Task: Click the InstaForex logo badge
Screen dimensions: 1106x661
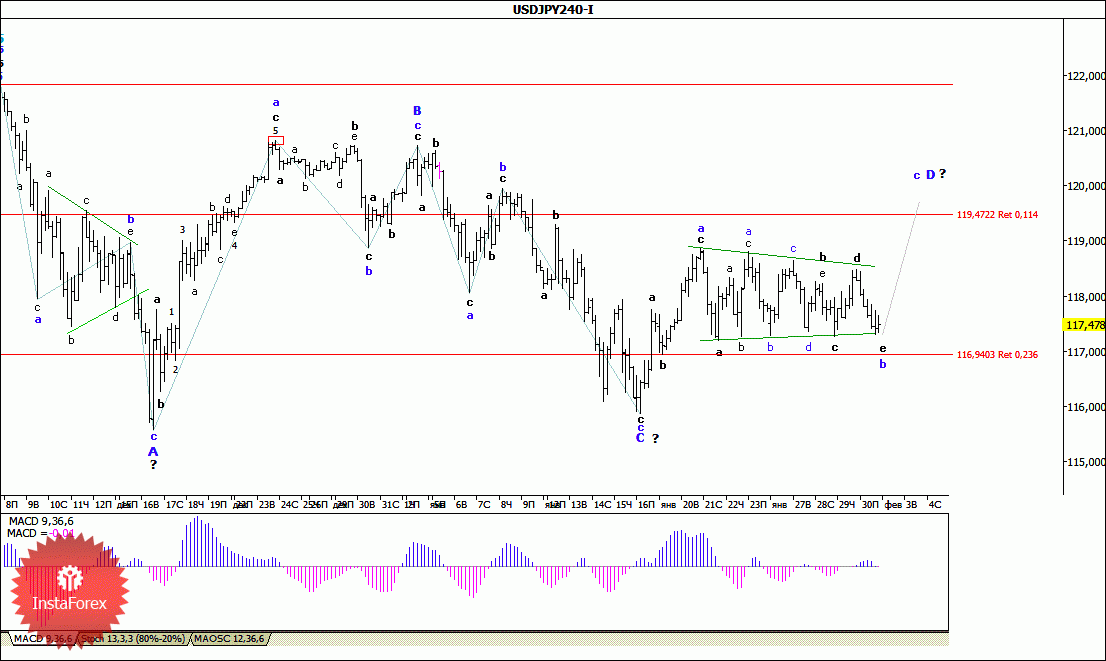Action: 69,590
